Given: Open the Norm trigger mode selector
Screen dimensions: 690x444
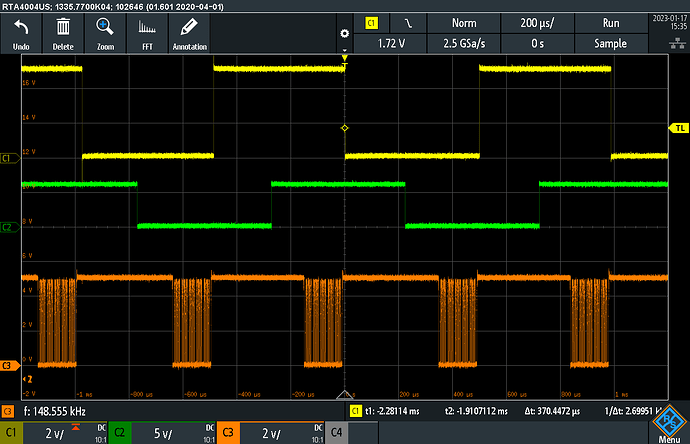Looking at the screenshot, I should [464, 22].
